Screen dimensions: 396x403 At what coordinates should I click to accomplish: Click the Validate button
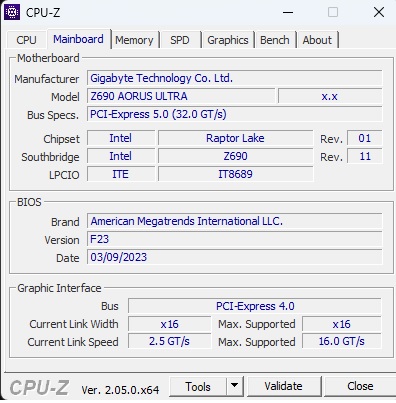click(x=284, y=386)
